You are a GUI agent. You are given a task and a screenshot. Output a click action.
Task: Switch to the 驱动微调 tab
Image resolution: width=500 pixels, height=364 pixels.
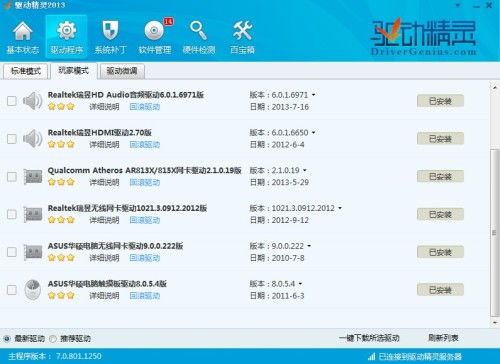pyautogui.click(x=122, y=71)
